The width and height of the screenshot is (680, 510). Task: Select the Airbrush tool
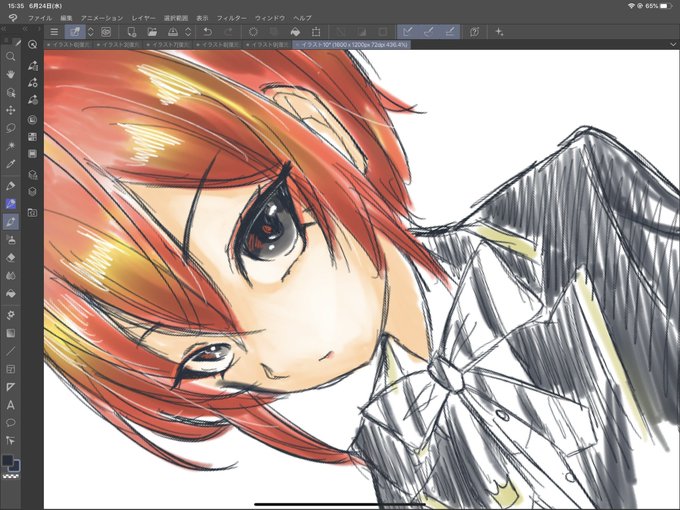(x=10, y=239)
